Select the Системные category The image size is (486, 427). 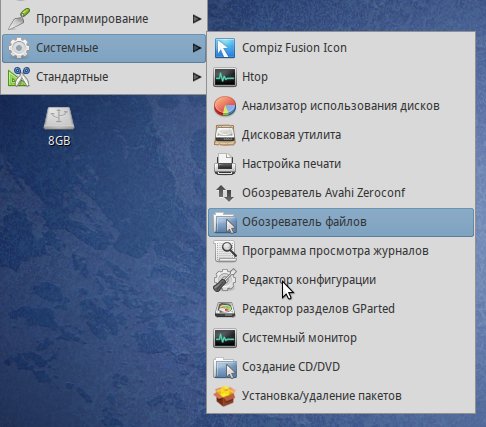[104, 48]
